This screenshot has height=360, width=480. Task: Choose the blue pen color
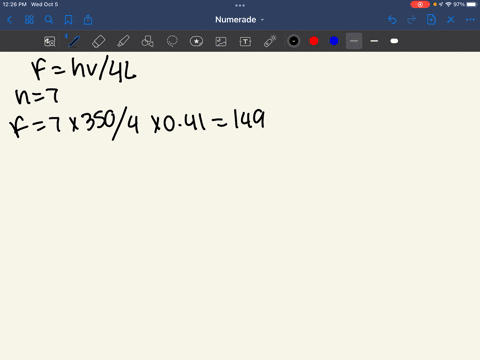tap(334, 41)
